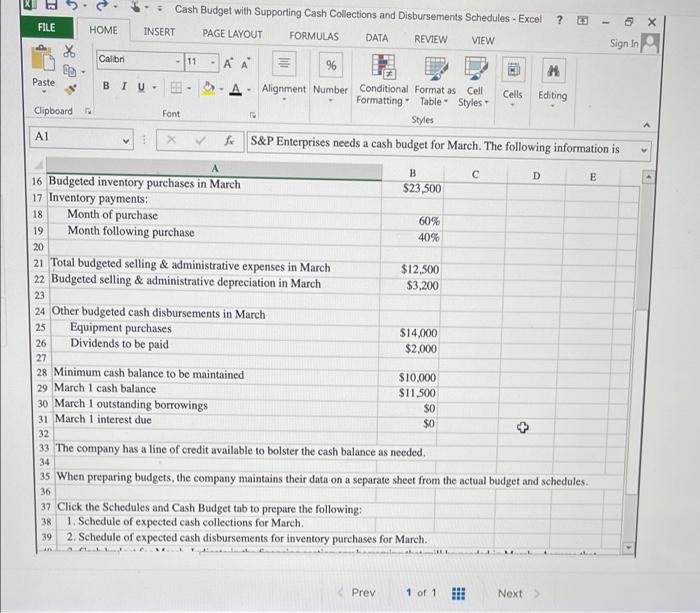Click the Conditional Formatting icon
Image resolution: width=700 pixels, height=613 pixels.
point(383,66)
